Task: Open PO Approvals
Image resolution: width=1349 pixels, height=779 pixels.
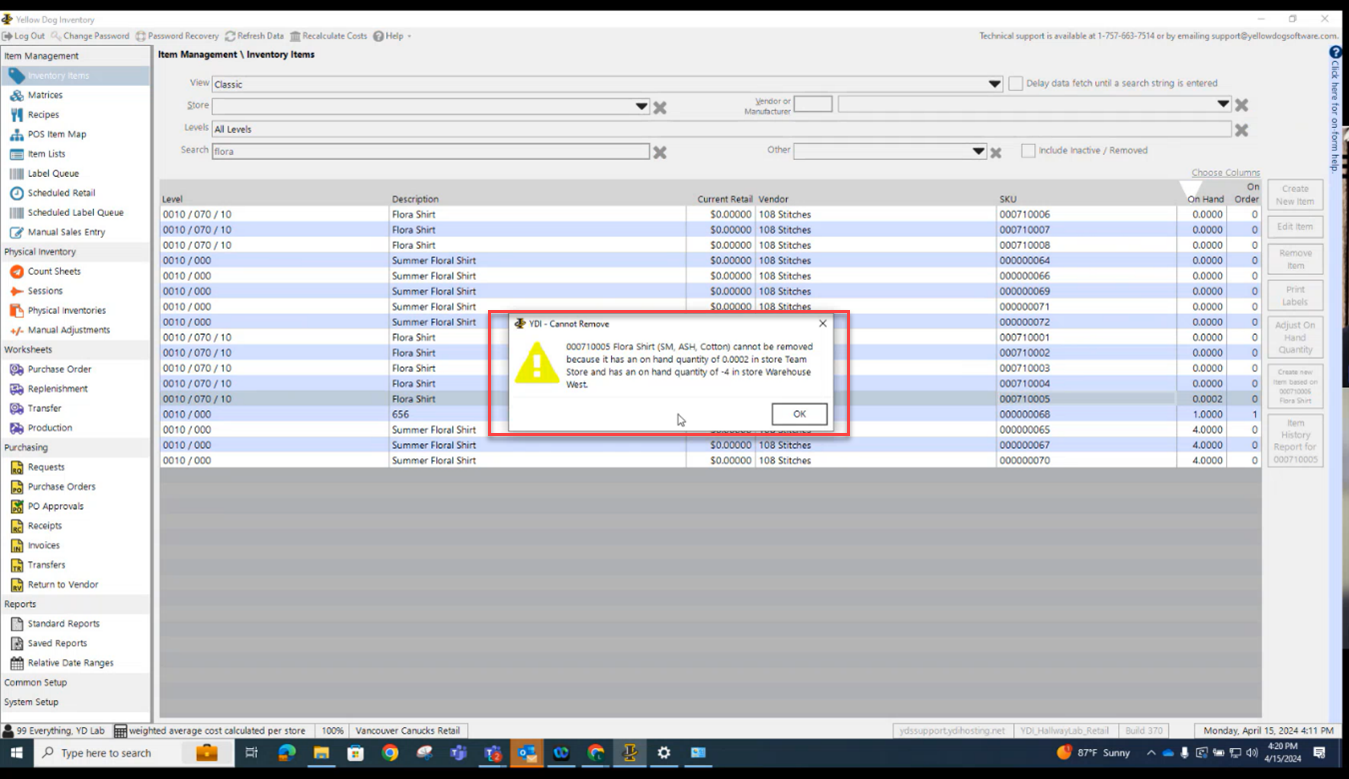Action: click(x=55, y=506)
